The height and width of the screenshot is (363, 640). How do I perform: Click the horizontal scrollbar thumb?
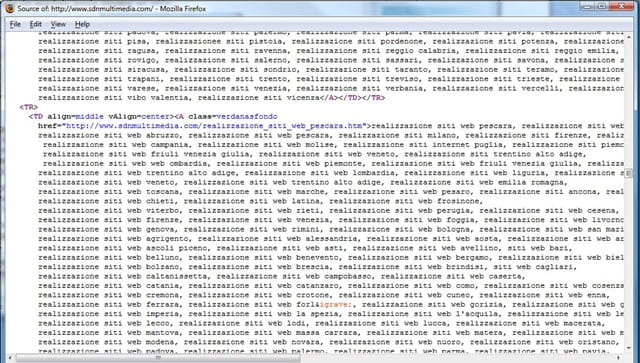tap(158, 358)
